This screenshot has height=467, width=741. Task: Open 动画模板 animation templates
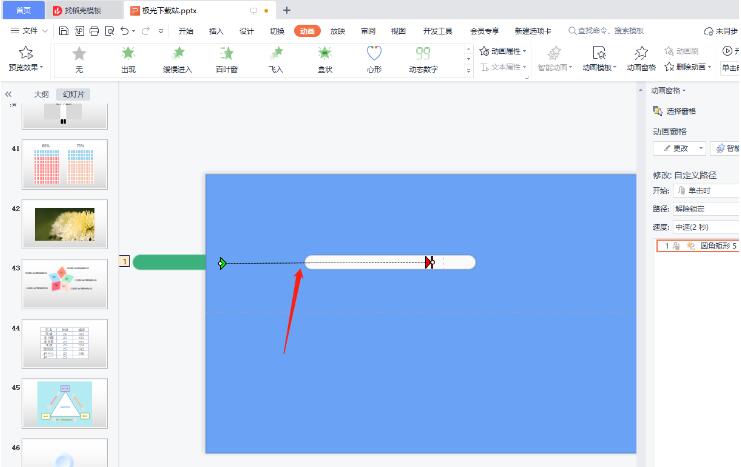(x=598, y=59)
